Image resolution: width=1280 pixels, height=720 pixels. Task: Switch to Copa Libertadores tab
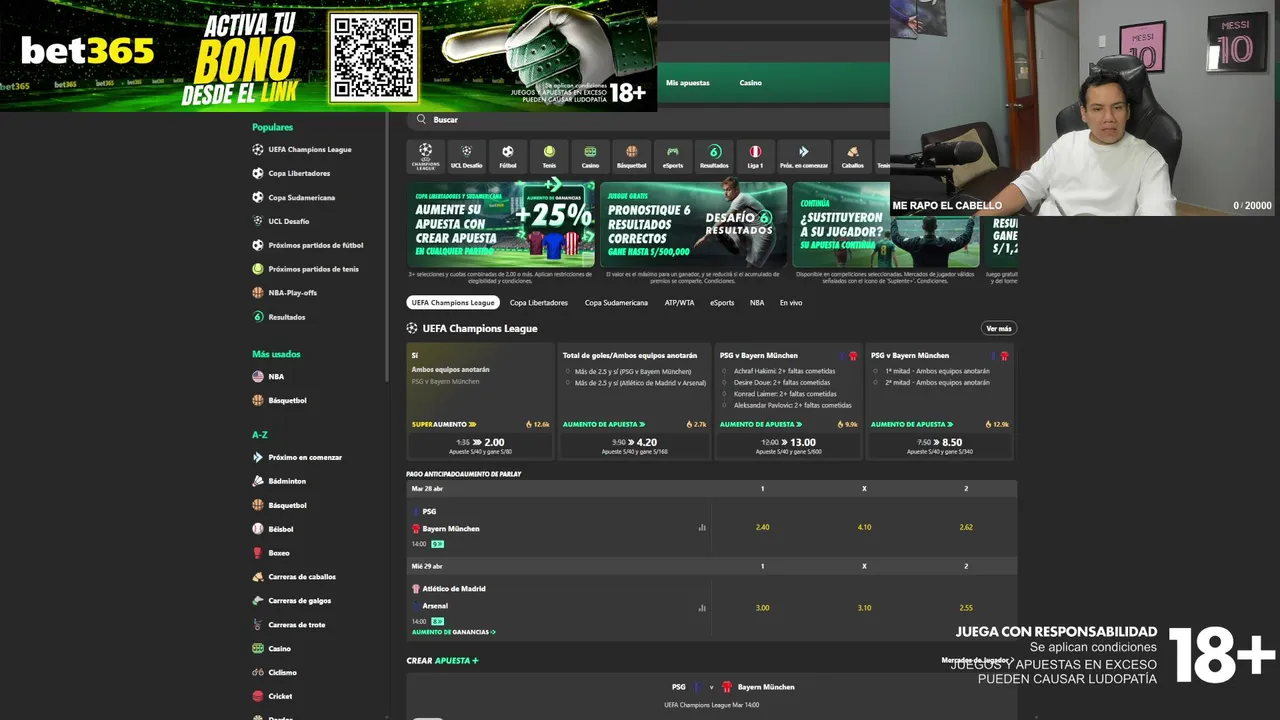pos(538,303)
